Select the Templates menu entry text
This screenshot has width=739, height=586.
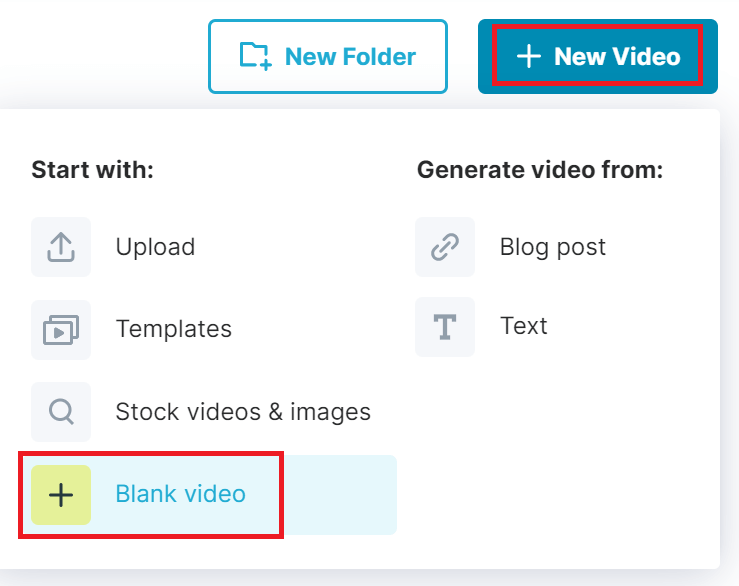pyautogui.click(x=173, y=329)
